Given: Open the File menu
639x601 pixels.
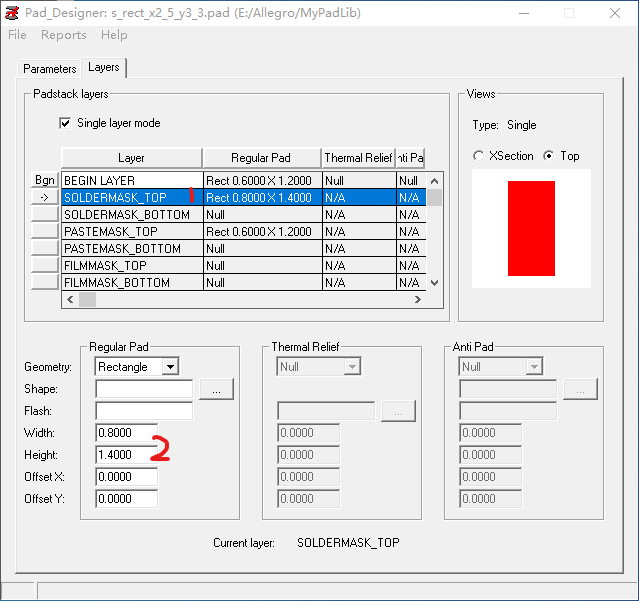Looking at the screenshot, I should click(17, 35).
